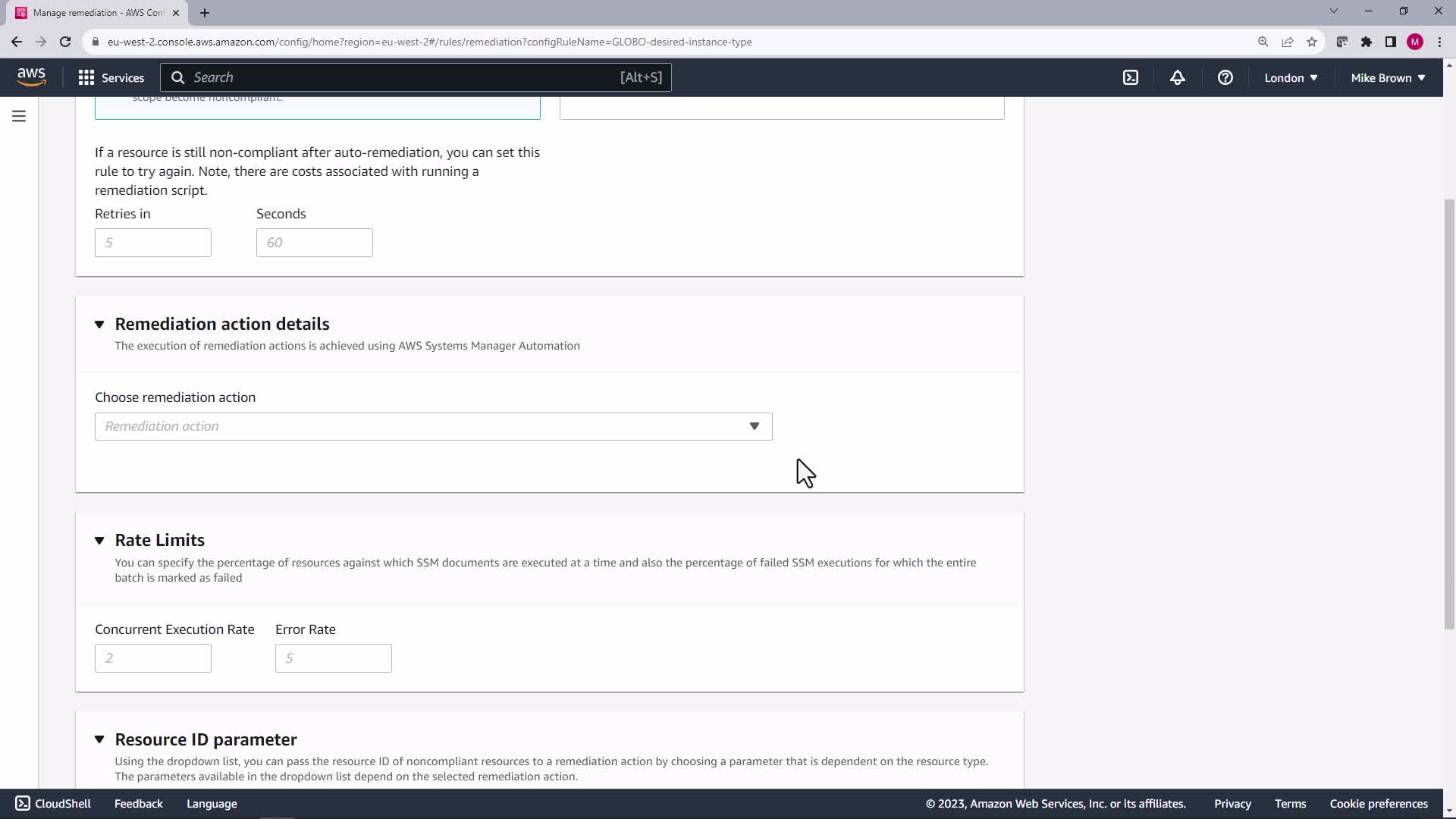This screenshot has width=1456, height=819.
Task: Open the London region selector
Action: click(x=1291, y=77)
